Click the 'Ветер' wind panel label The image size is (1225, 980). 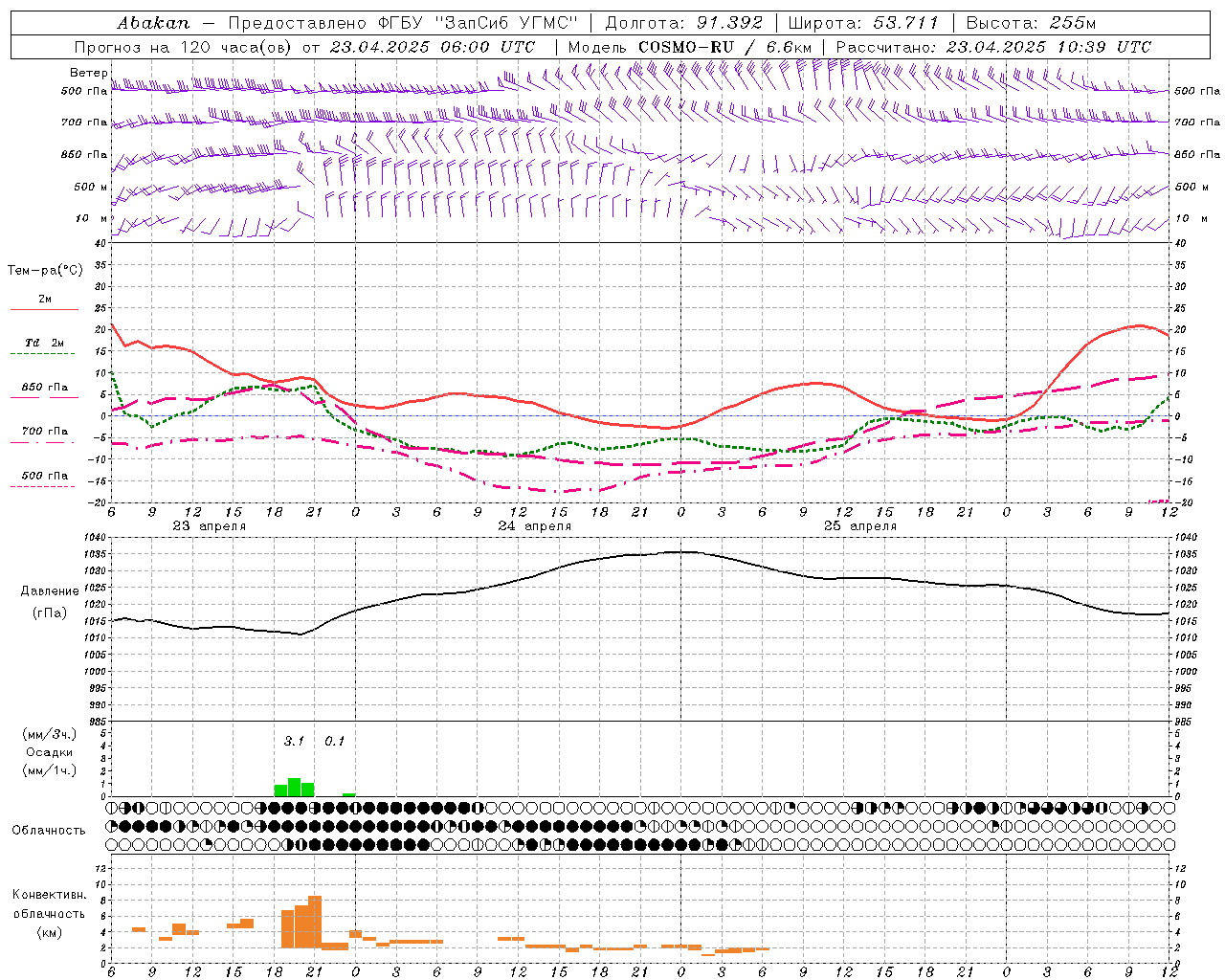88,73
